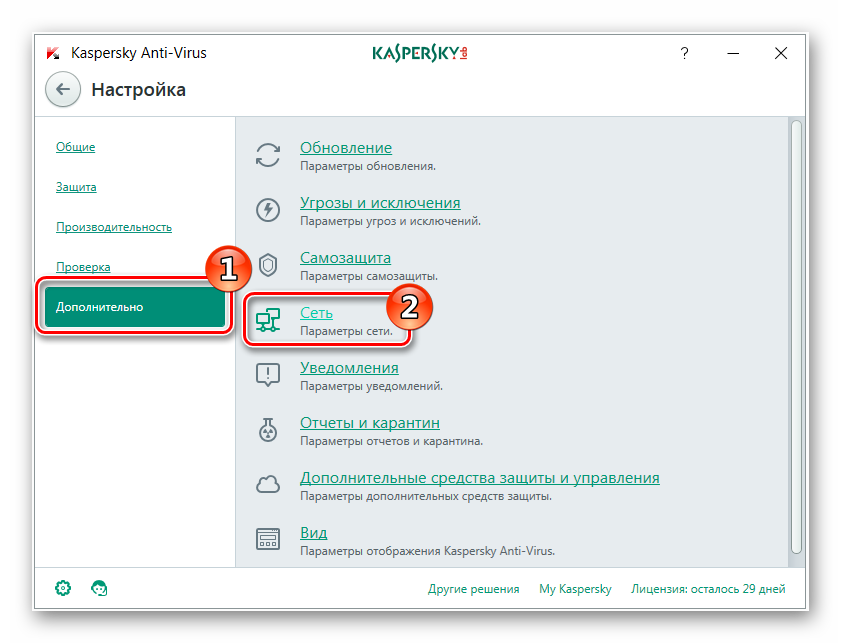Switch to the Проверка tab
Screen dimensions: 841x643
pos(83,267)
